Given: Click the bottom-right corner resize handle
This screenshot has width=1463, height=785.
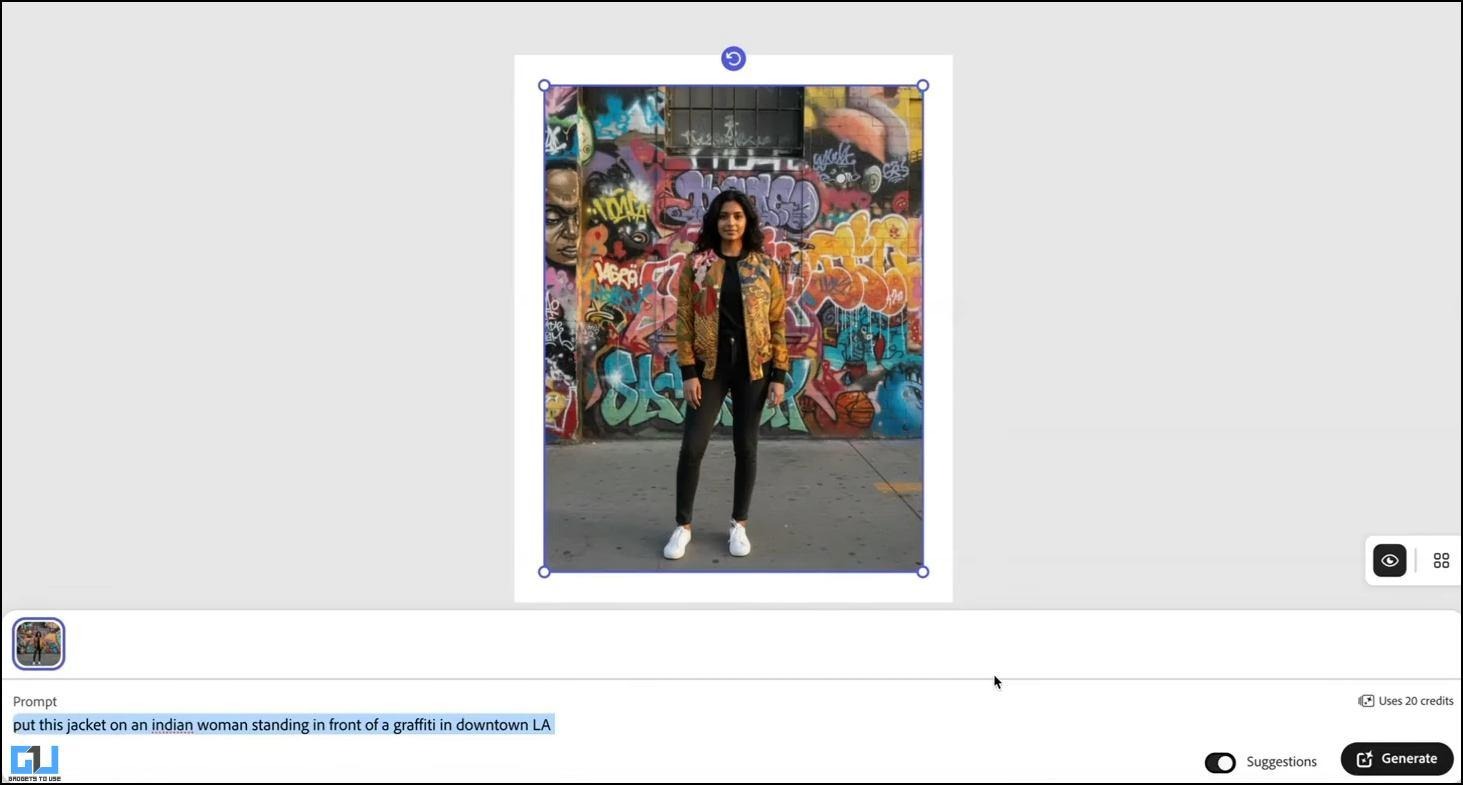Looking at the screenshot, I should coord(923,572).
